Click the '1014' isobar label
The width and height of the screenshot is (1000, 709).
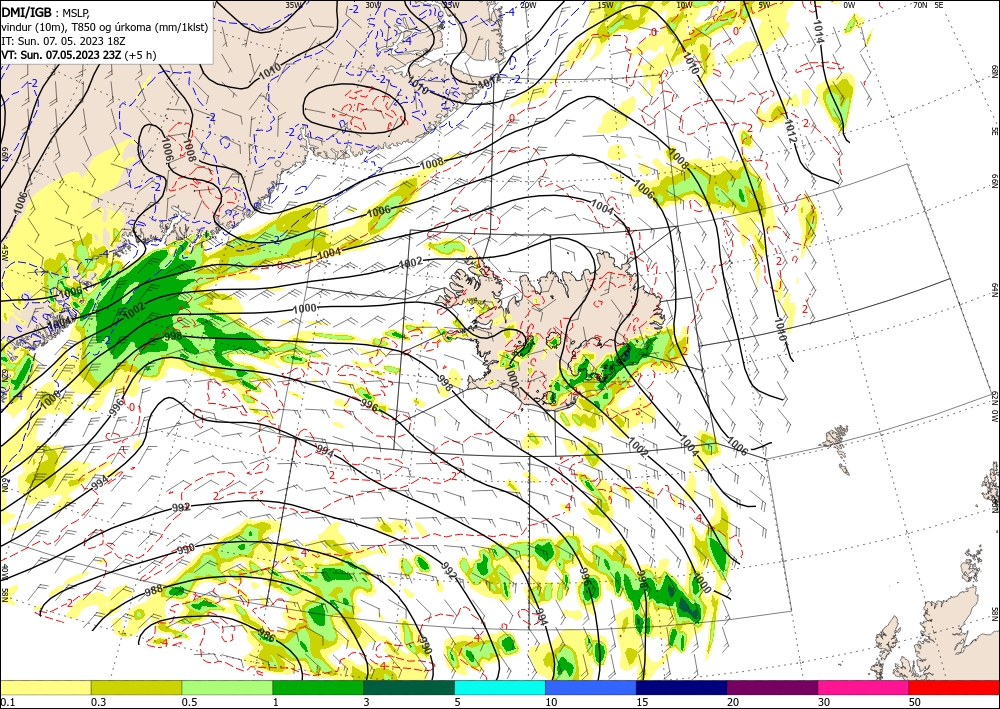point(819,31)
